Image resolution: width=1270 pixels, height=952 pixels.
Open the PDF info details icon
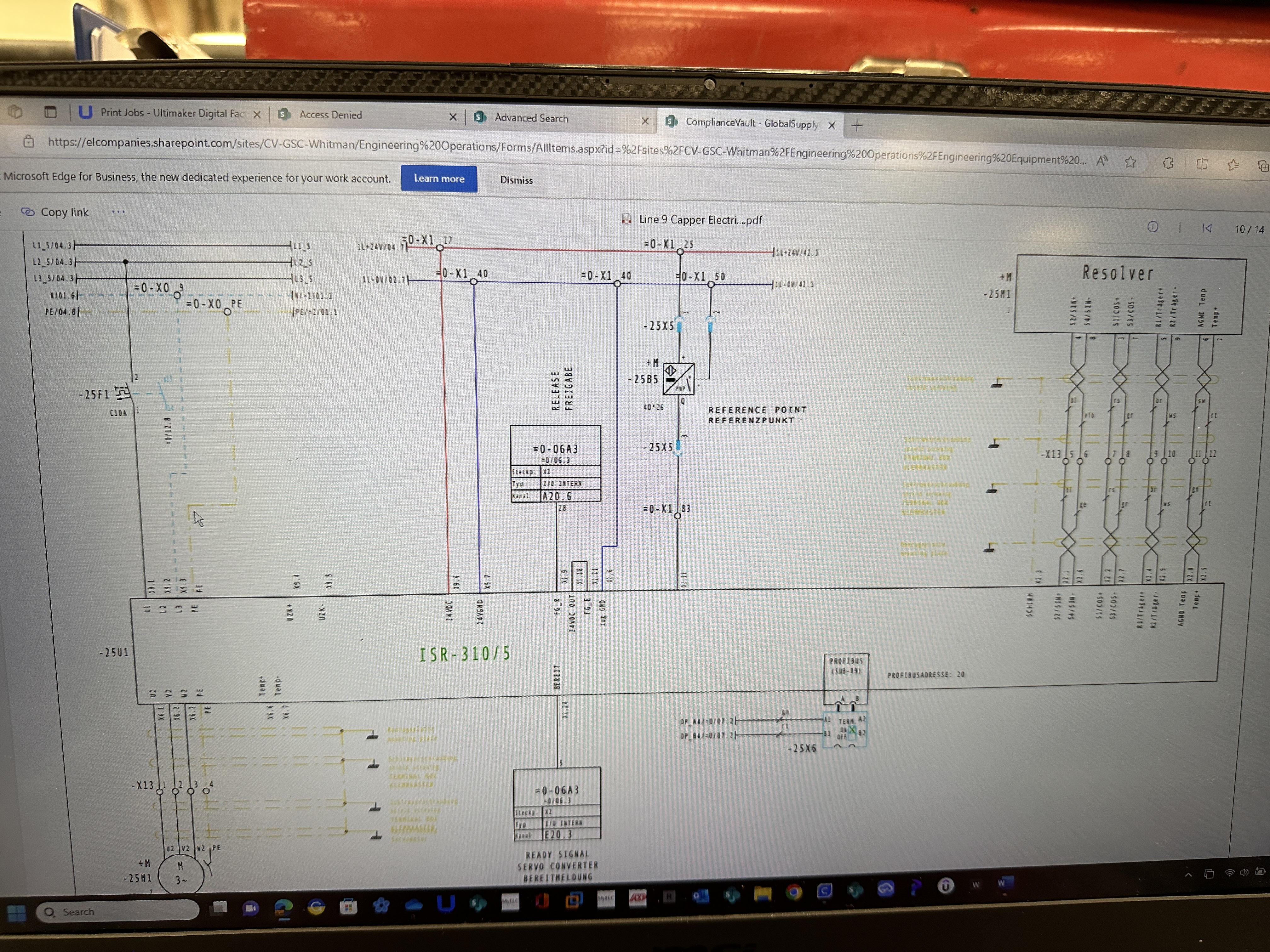point(1152,227)
